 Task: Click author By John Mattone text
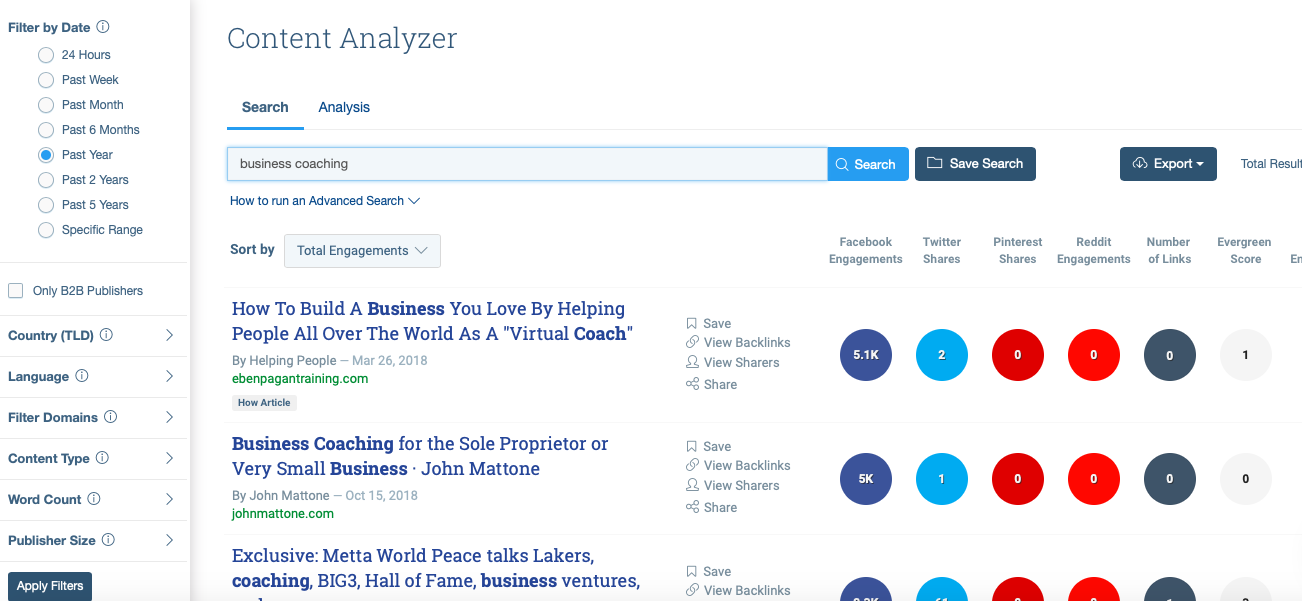[x=281, y=495]
